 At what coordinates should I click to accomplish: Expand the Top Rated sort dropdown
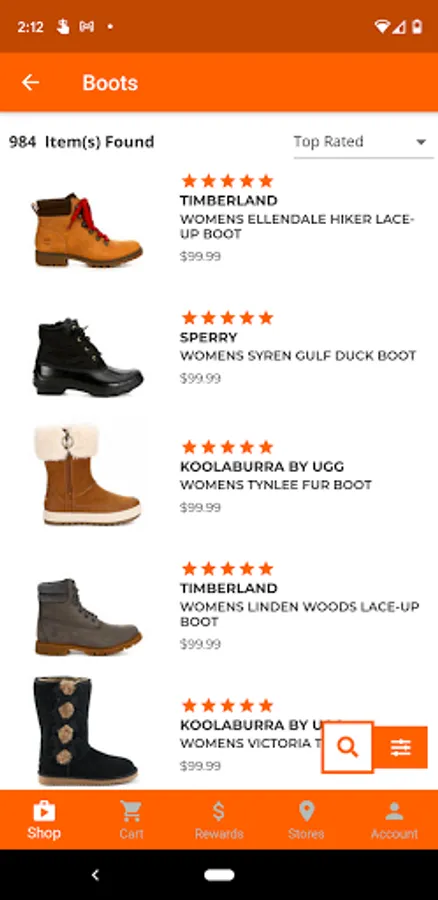click(363, 142)
